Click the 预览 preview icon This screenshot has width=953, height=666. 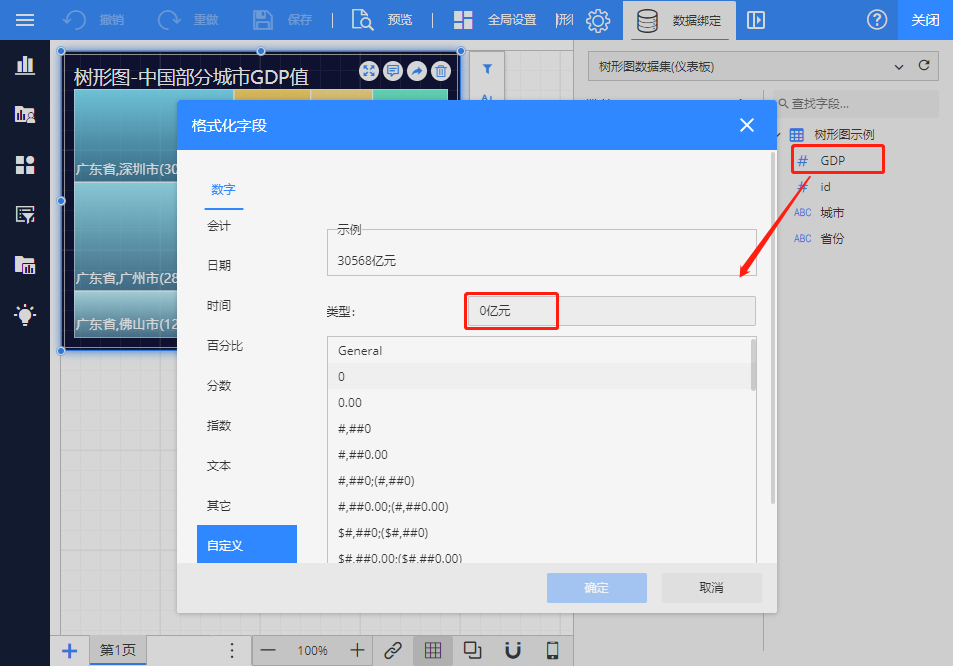point(363,20)
